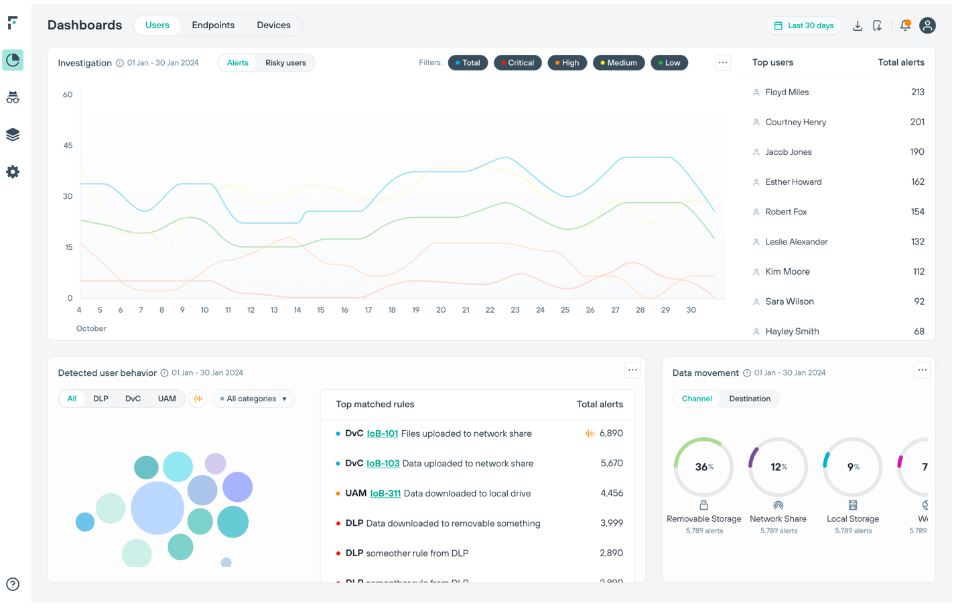Click the help question mark icon

[x=12, y=584]
